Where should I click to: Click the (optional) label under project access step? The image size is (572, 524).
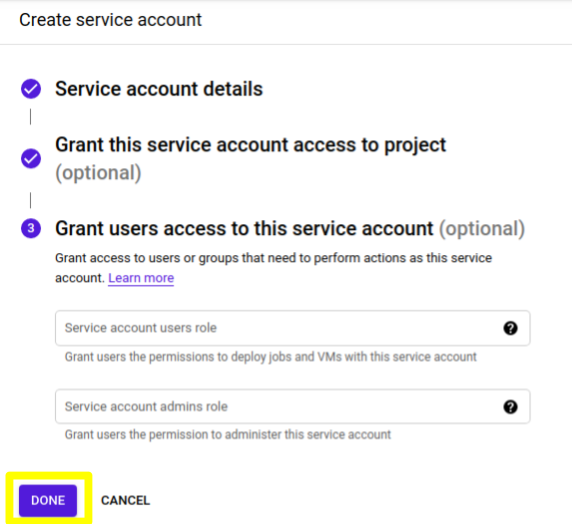coord(98,173)
